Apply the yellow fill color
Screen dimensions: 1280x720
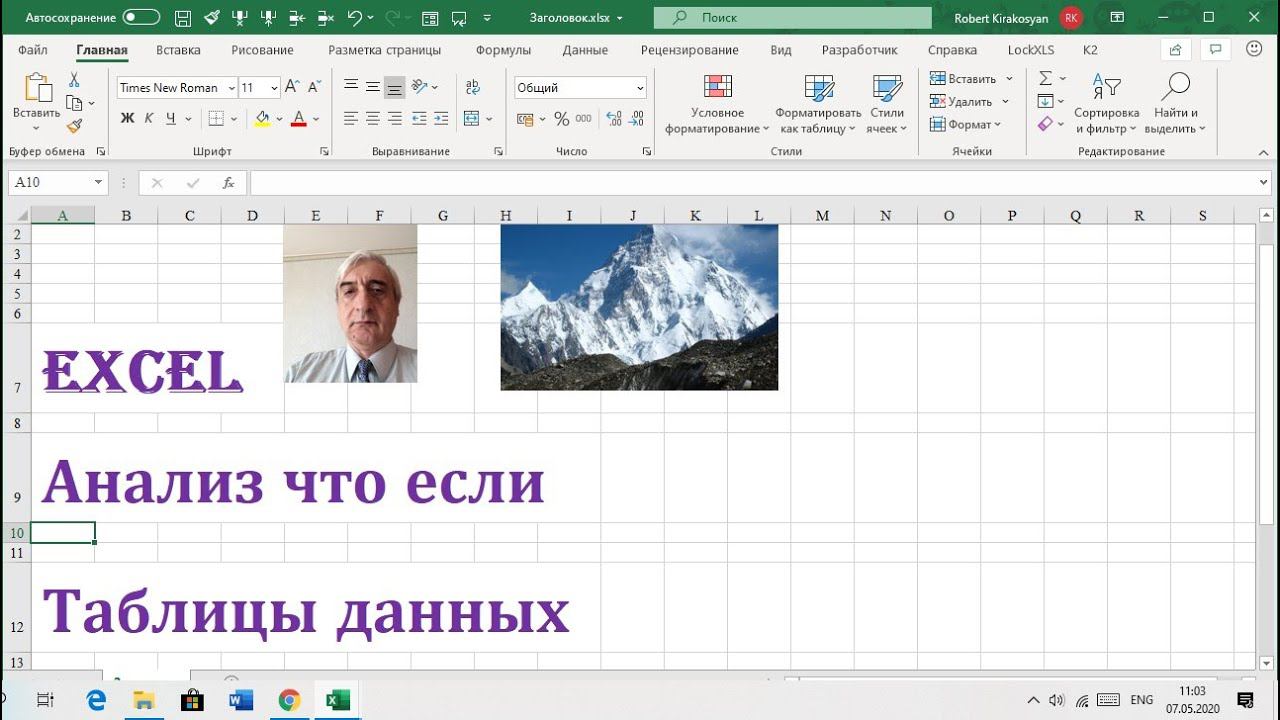click(x=262, y=119)
